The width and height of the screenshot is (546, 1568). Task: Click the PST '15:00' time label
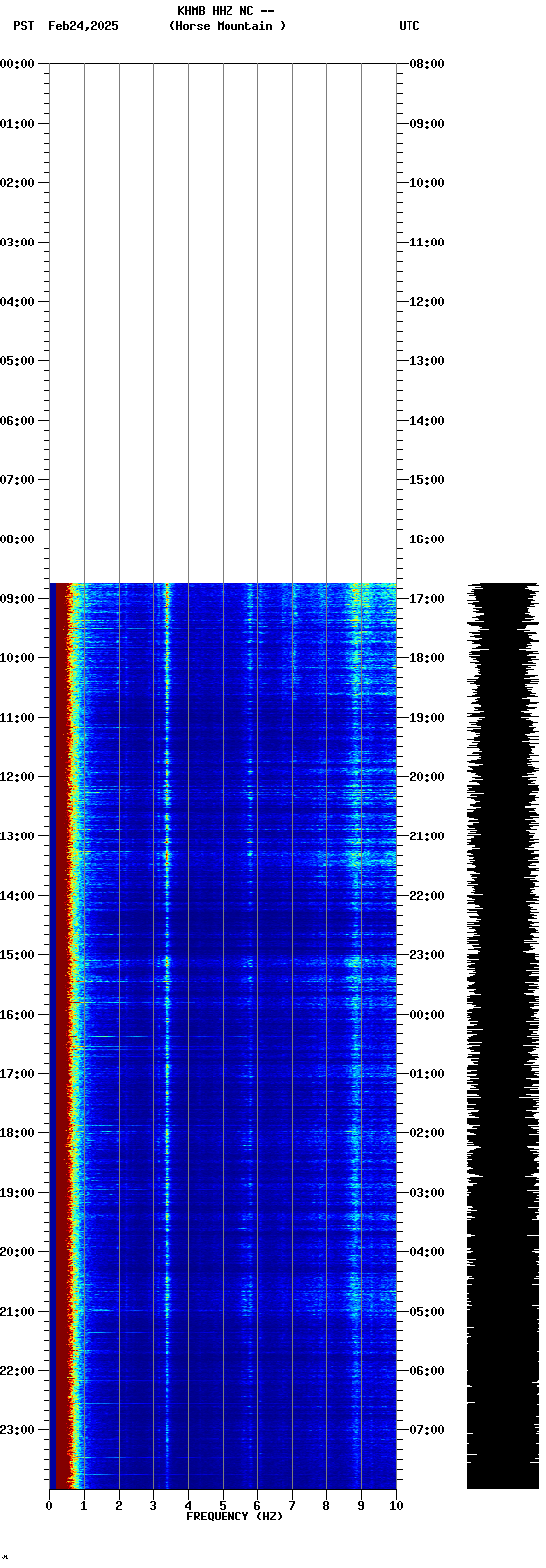pos(17,955)
